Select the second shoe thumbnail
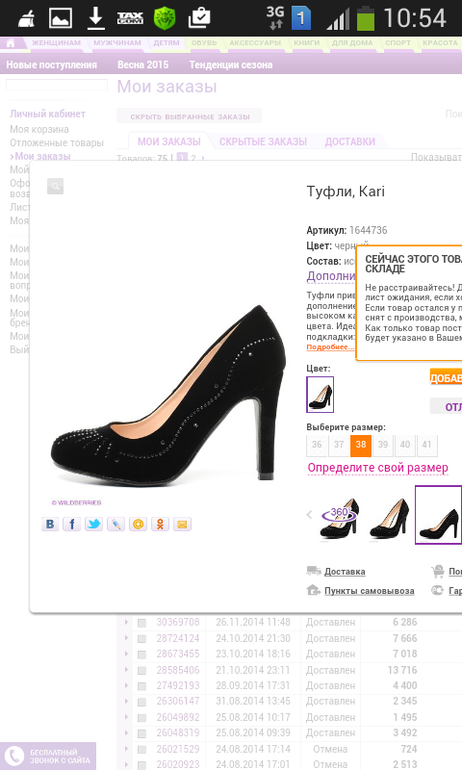 389,518
